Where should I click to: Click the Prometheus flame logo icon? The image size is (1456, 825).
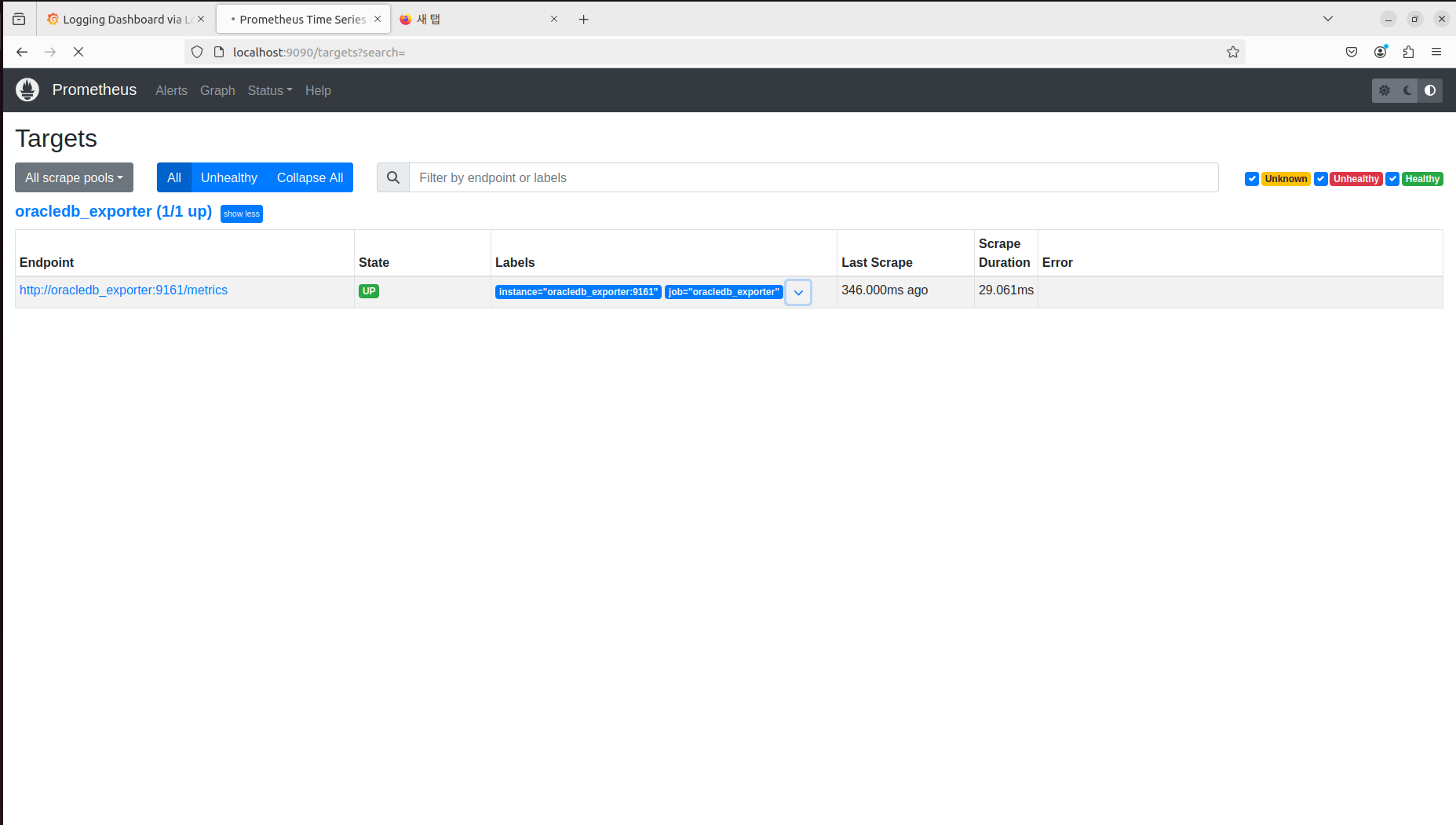tap(27, 89)
